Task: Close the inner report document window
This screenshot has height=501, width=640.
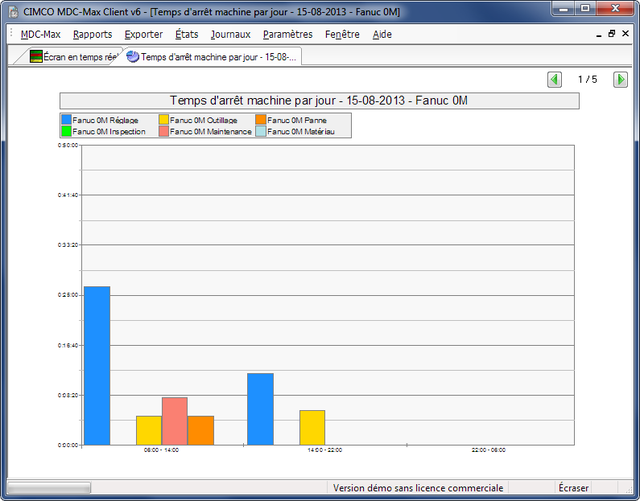Action: [625, 34]
